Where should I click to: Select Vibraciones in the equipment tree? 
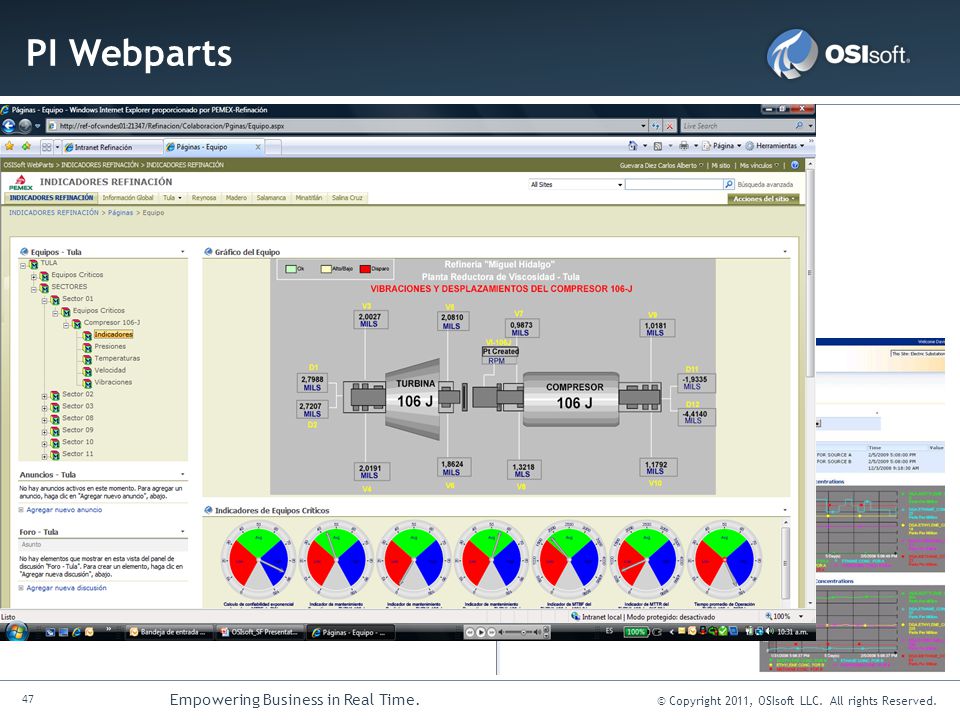[113, 382]
